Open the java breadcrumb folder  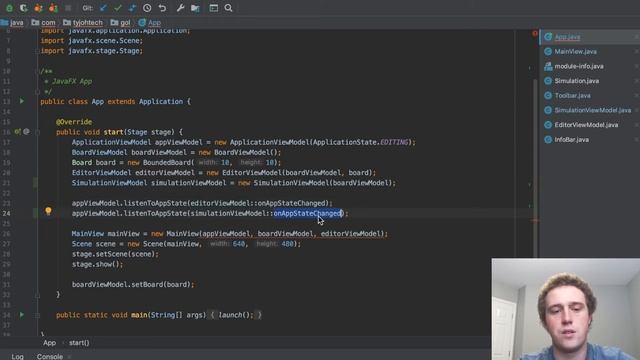pyautogui.click(x=12, y=22)
